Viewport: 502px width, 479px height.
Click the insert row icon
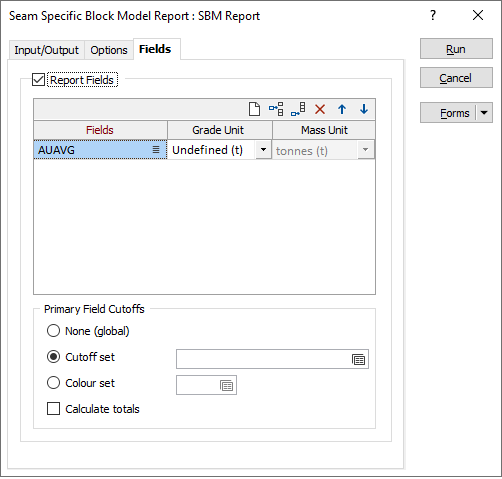276,109
